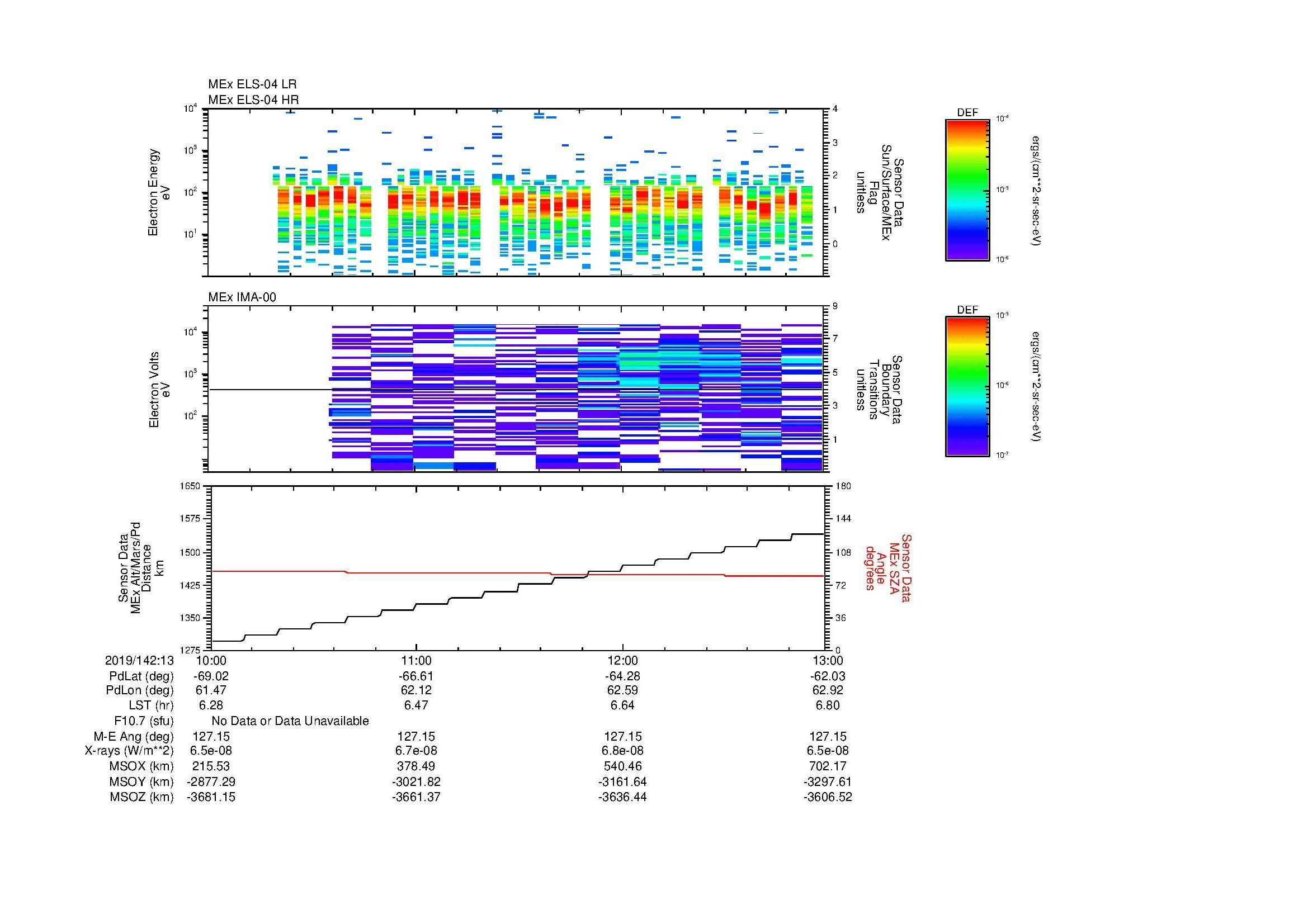This screenshot has height=924, width=1308.
Task: Click the LST value 6.47
Action: coord(417,705)
